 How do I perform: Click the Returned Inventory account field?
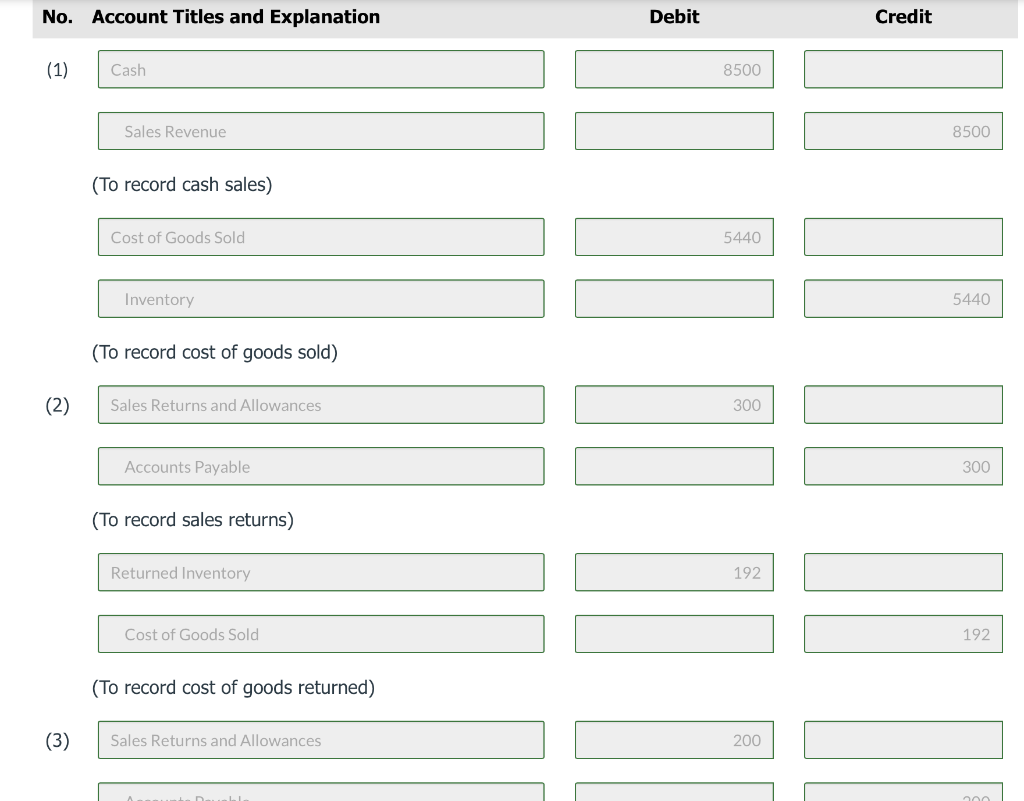321,573
